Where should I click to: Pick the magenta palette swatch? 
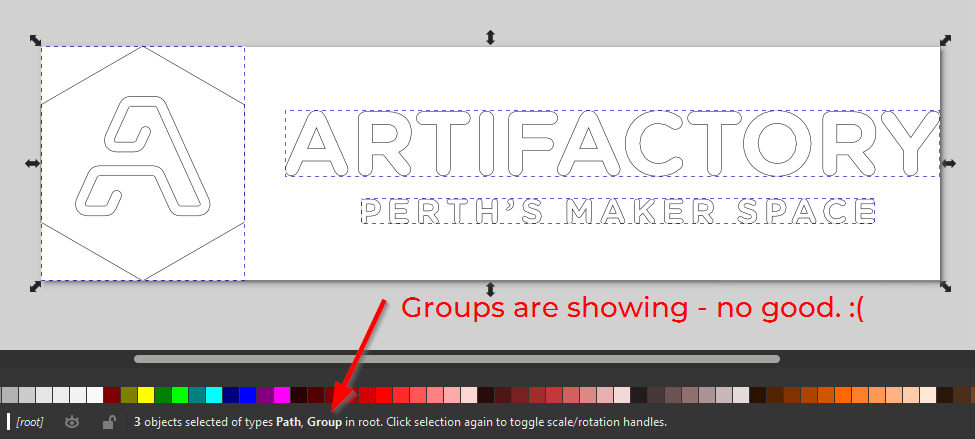pos(282,395)
